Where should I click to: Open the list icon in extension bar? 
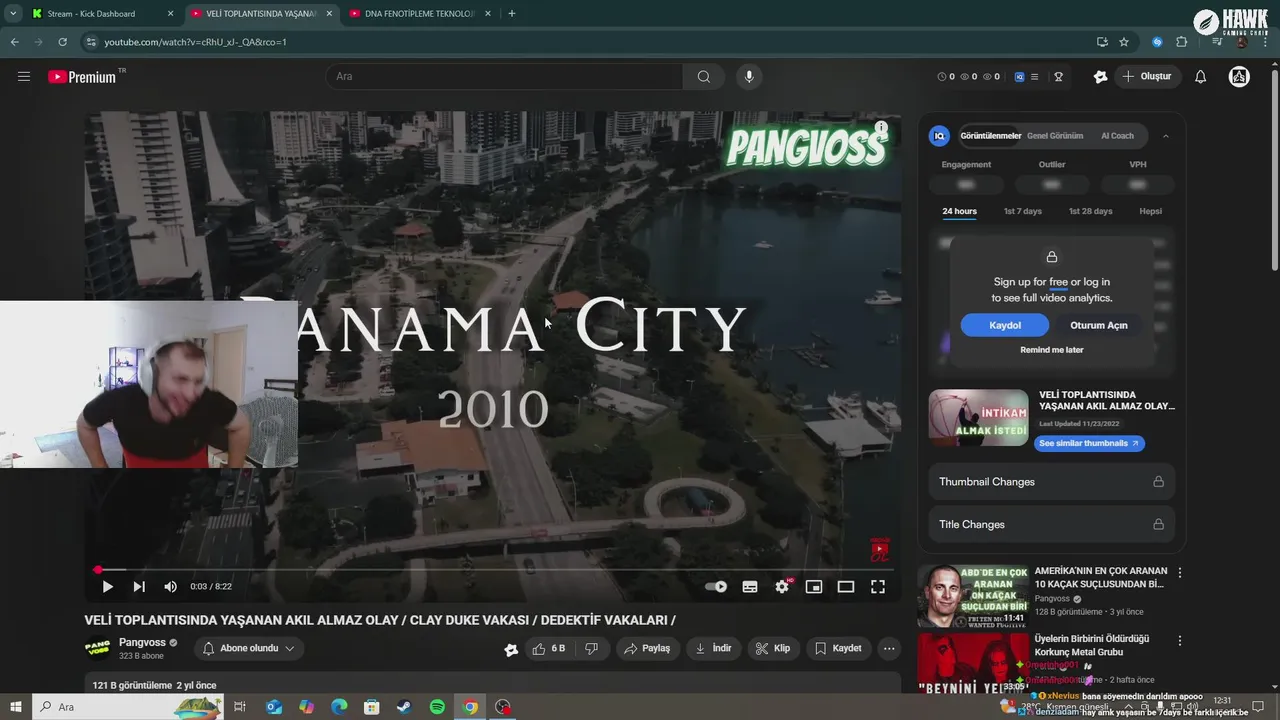point(1034,77)
